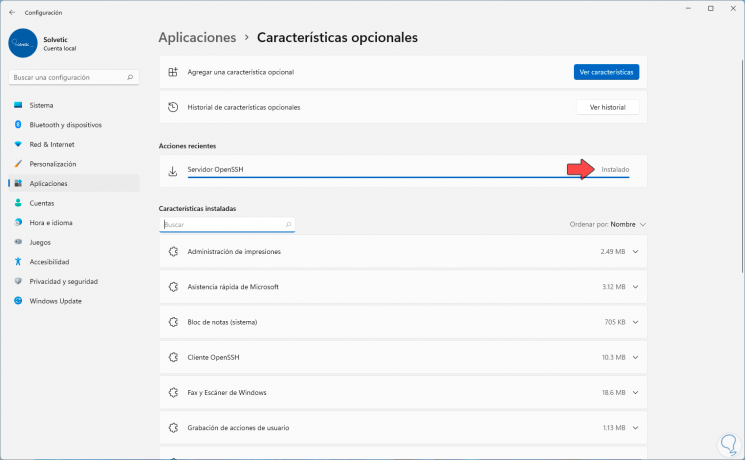Click the Windows Update icon
Image resolution: width=745 pixels, height=460 pixels.
pos(17,301)
